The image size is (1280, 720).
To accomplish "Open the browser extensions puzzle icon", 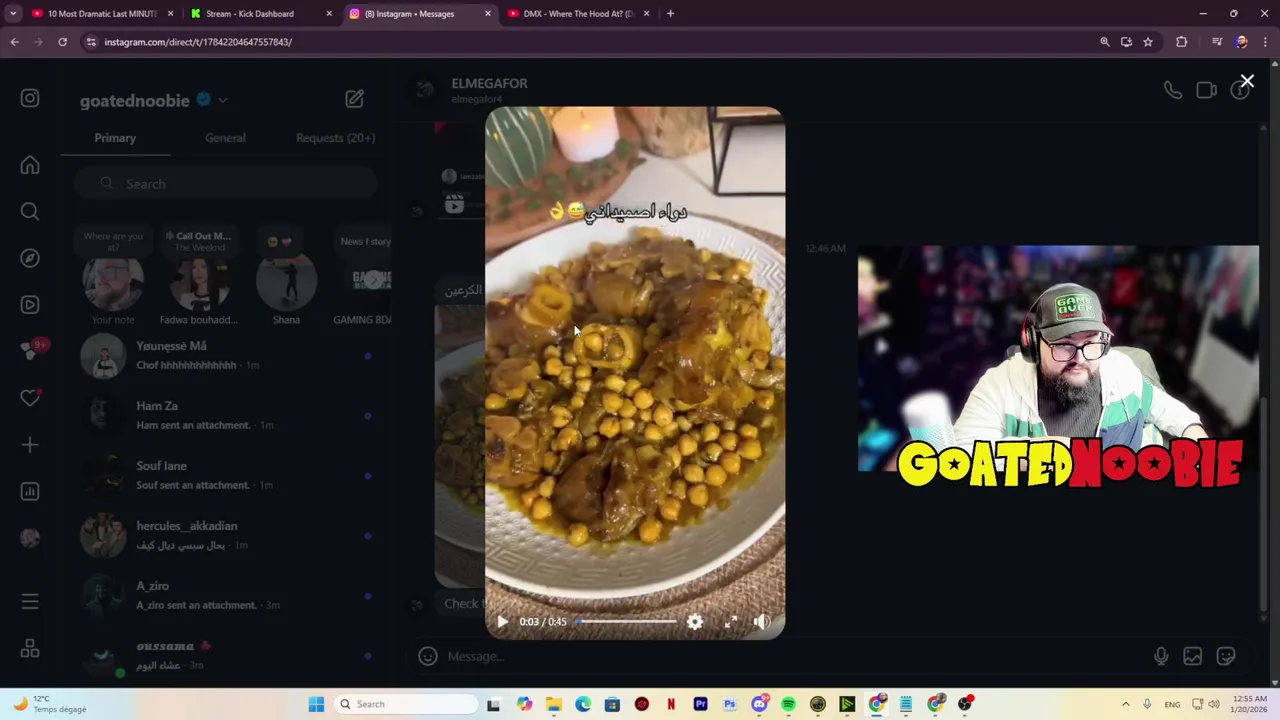I will point(1182,42).
